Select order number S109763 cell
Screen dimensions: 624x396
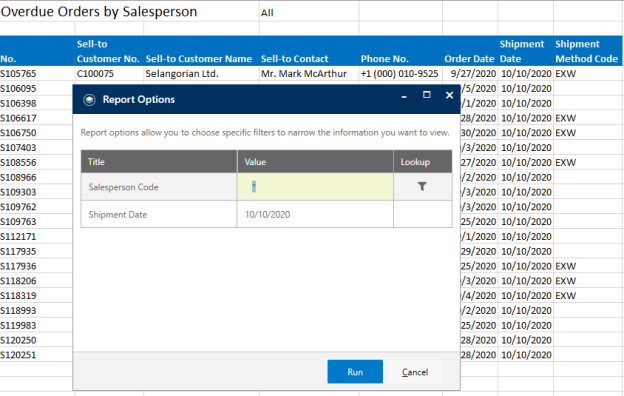(x=36, y=222)
